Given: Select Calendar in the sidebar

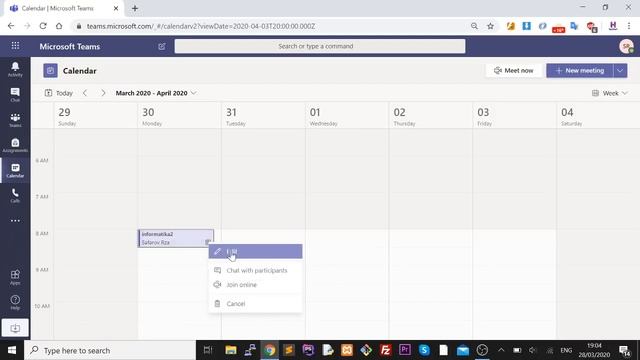Looking at the screenshot, I should click(x=15, y=170).
